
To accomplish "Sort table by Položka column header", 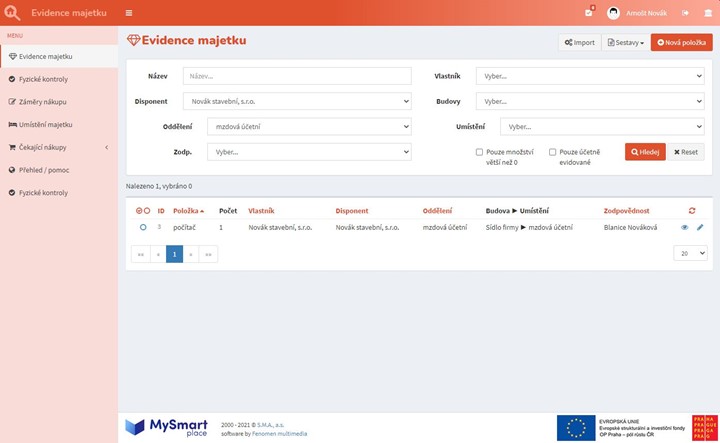I will coord(188,211).
